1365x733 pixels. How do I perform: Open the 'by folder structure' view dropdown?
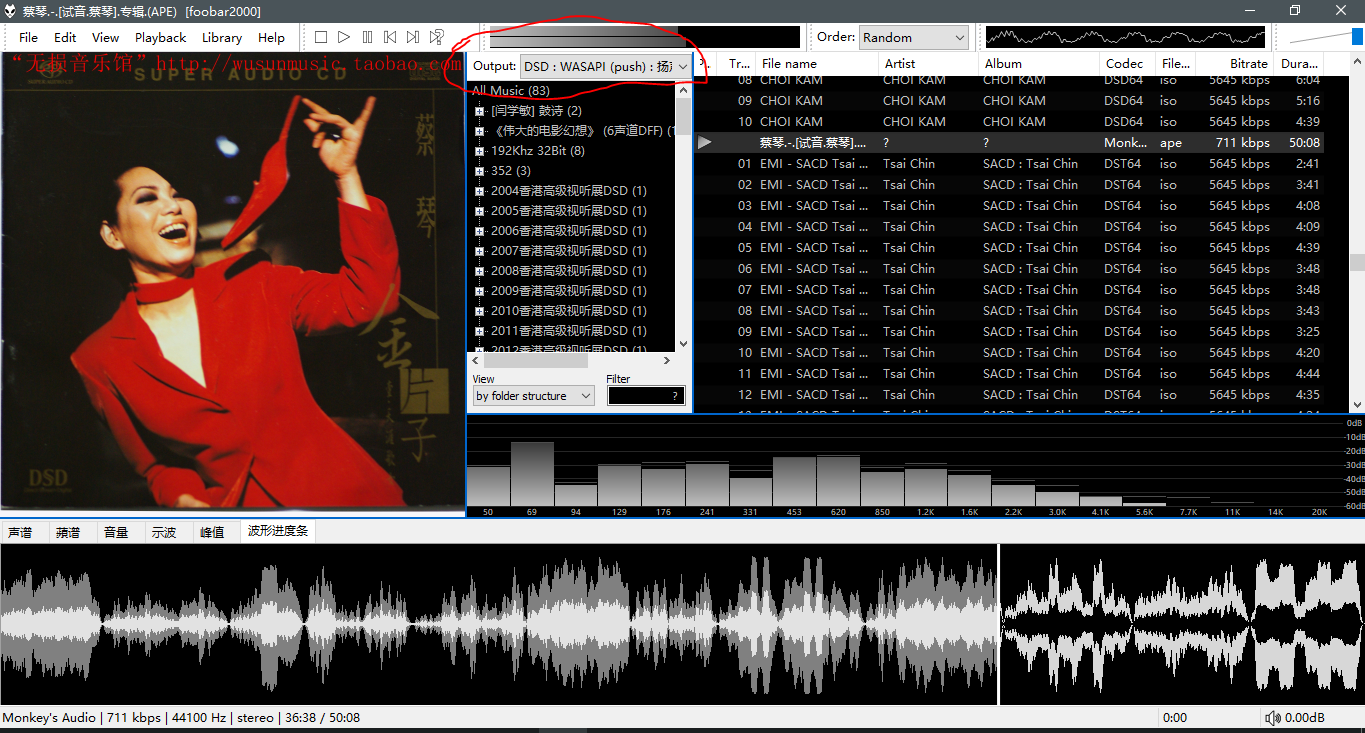pos(533,396)
